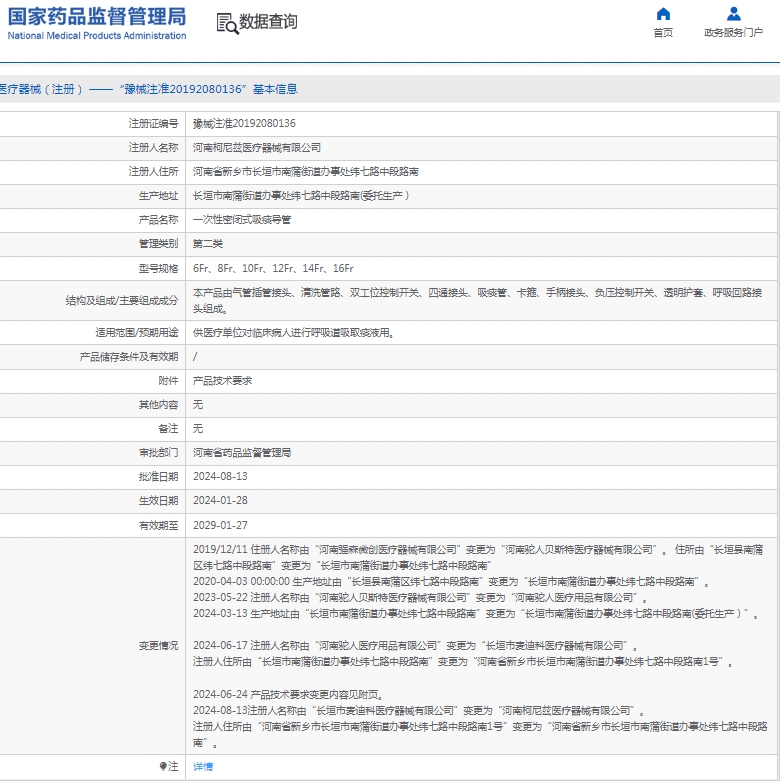Image resolution: width=780 pixels, height=784 pixels.
Task: Click the 结构及组成 description text
Action: (478, 300)
